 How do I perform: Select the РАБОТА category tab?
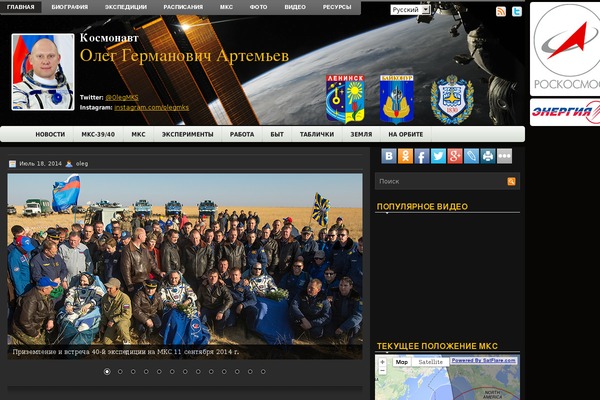[242, 134]
